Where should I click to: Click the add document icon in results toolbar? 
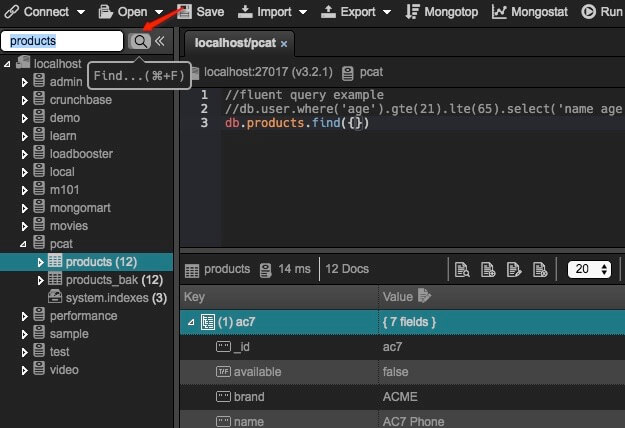[488, 269]
